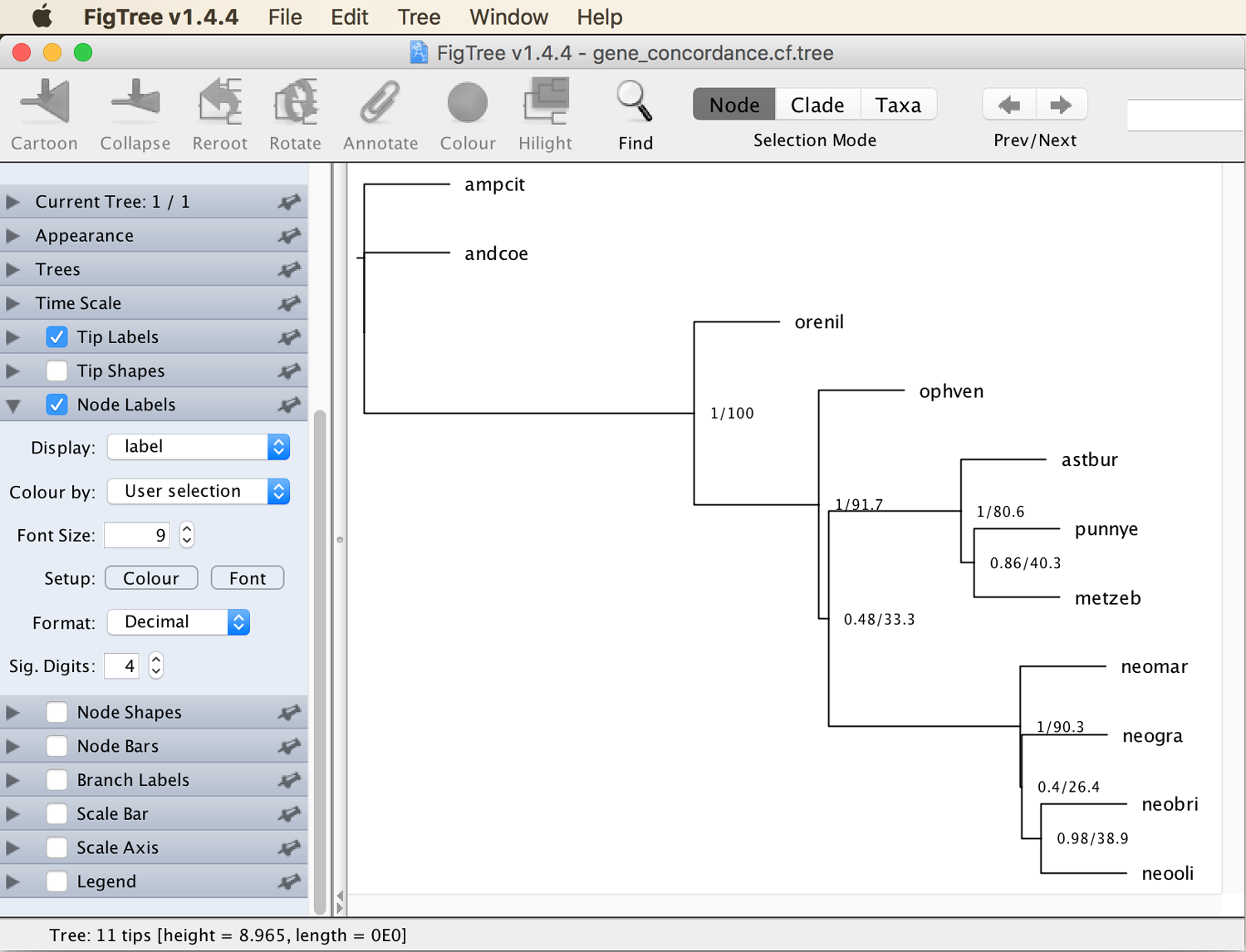Open the Format Decimal dropdown
Image resolution: width=1246 pixels, height=952 pixels.
tap(179, 622)
